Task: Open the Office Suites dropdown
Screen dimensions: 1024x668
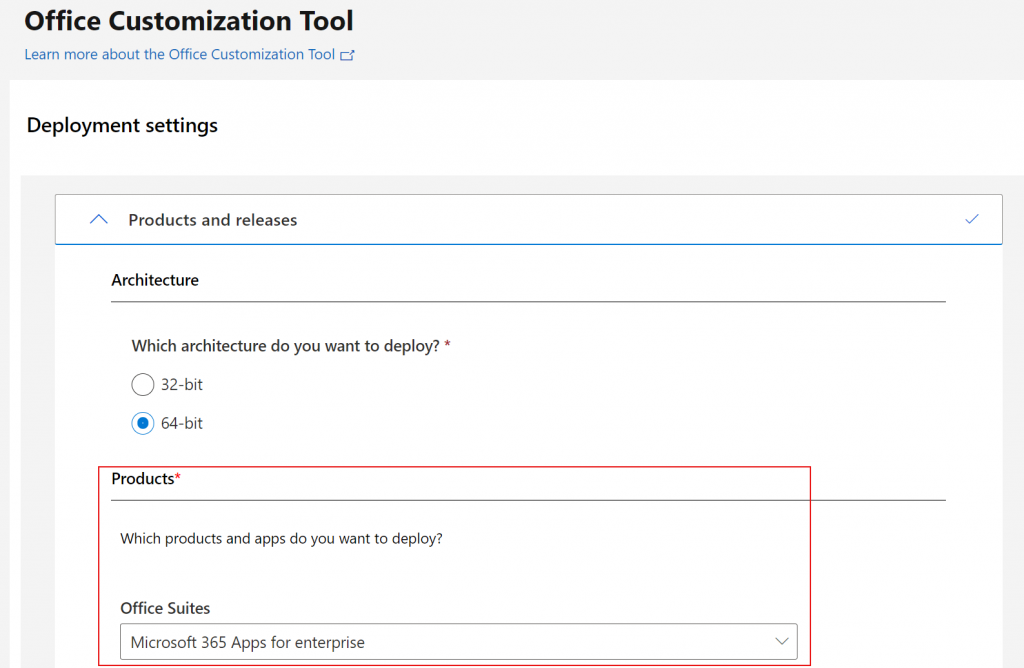Action: coord(458,642)
